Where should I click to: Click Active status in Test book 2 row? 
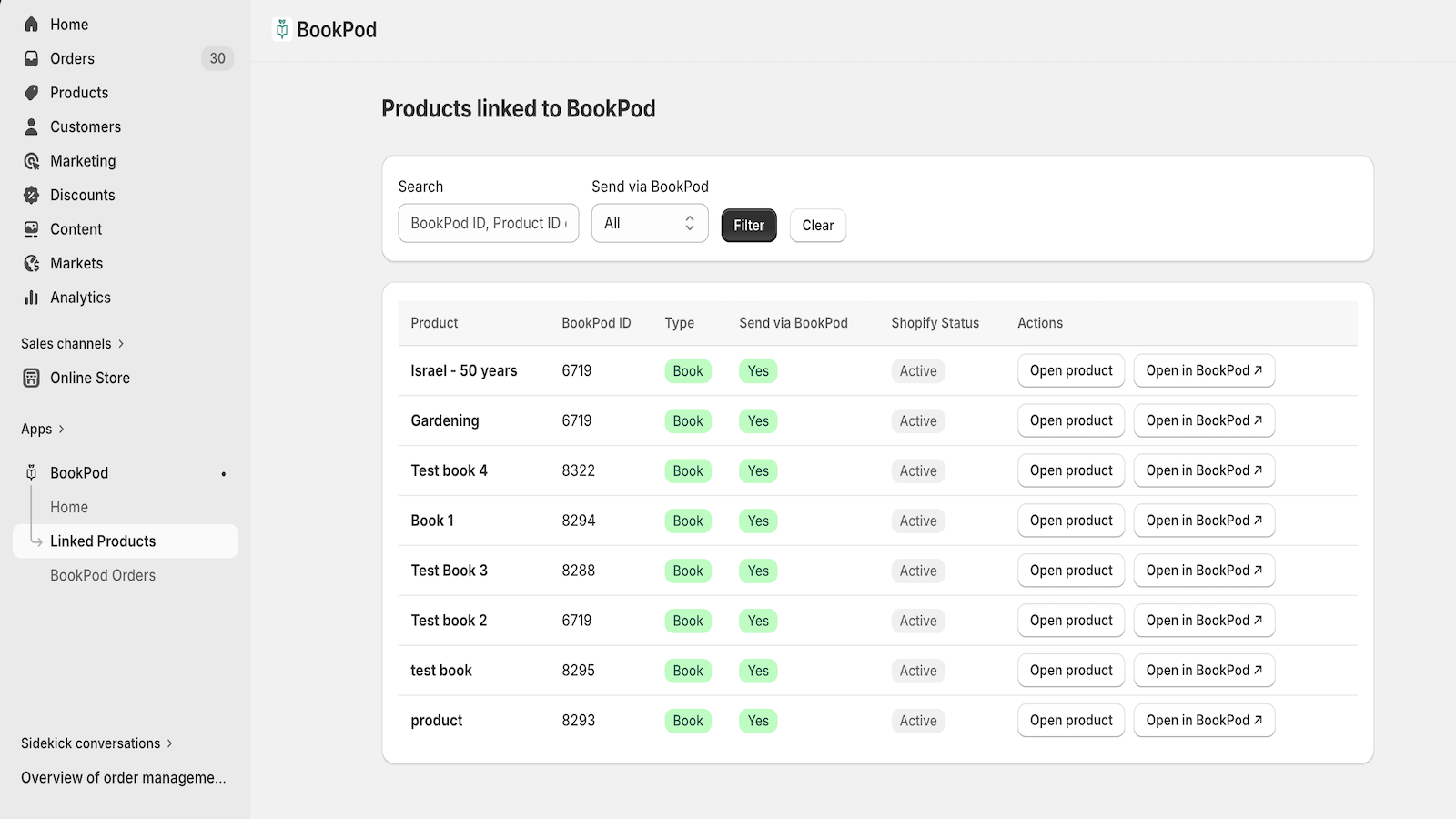(x=918, y=621)
